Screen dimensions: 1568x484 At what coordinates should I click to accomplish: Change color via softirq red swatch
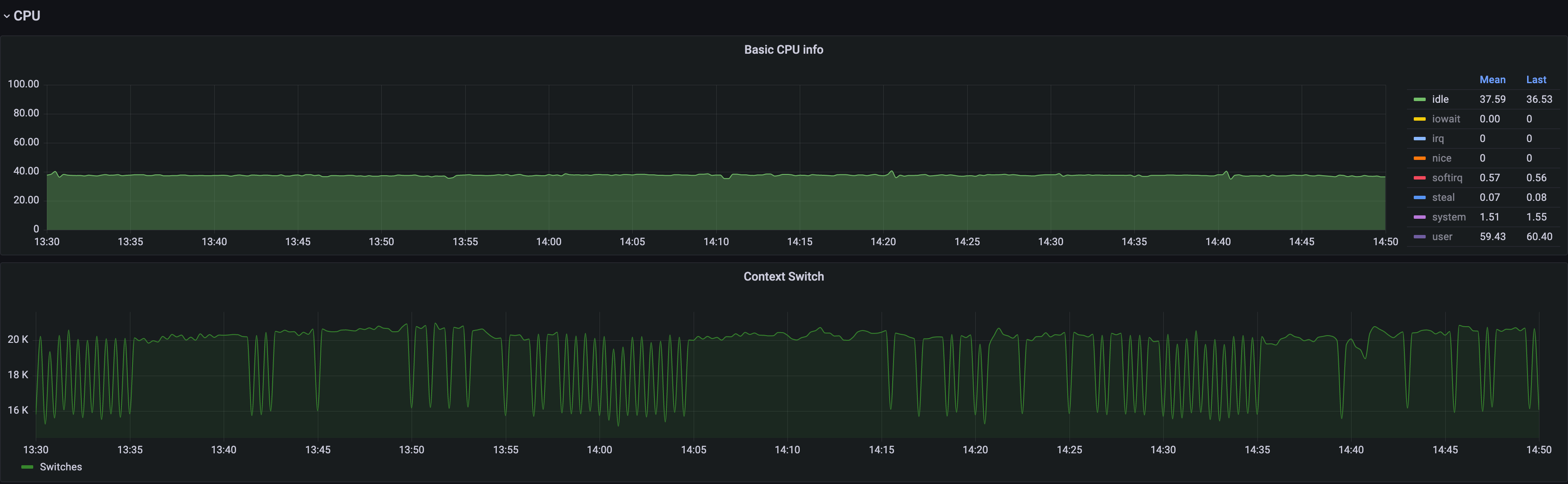coord(1419,177)
